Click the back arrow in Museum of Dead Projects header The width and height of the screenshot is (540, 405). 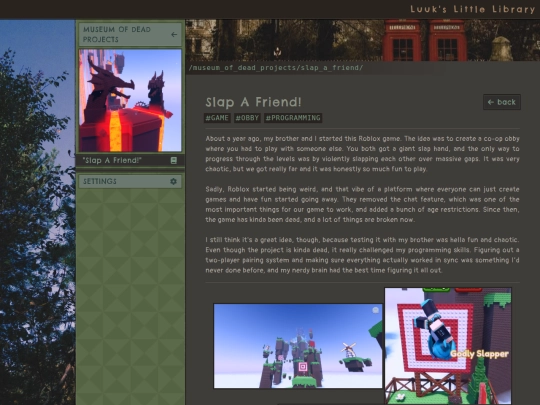[x=174, y=34]
